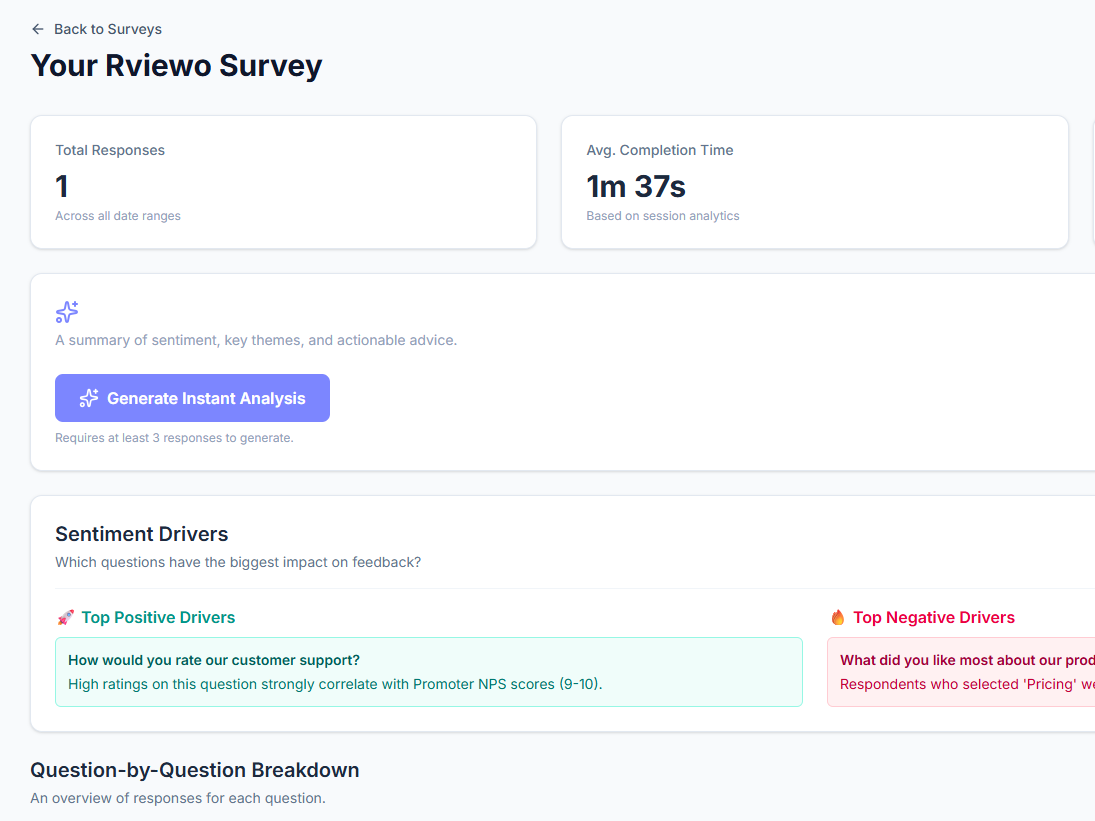
Task: Click the Top Negative Drivers label
Action: 933,618
